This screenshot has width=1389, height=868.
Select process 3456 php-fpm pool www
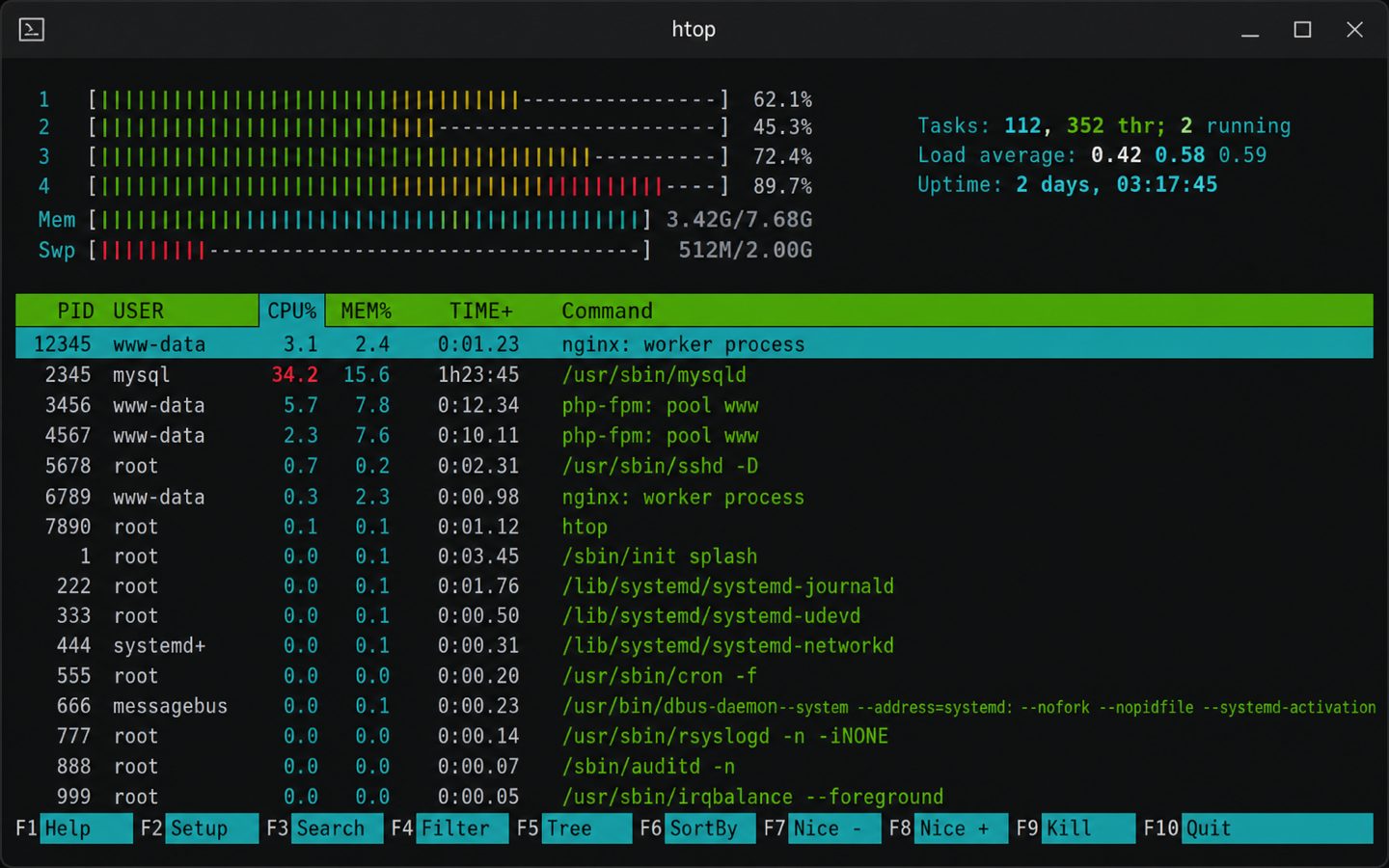coord(694,405)
